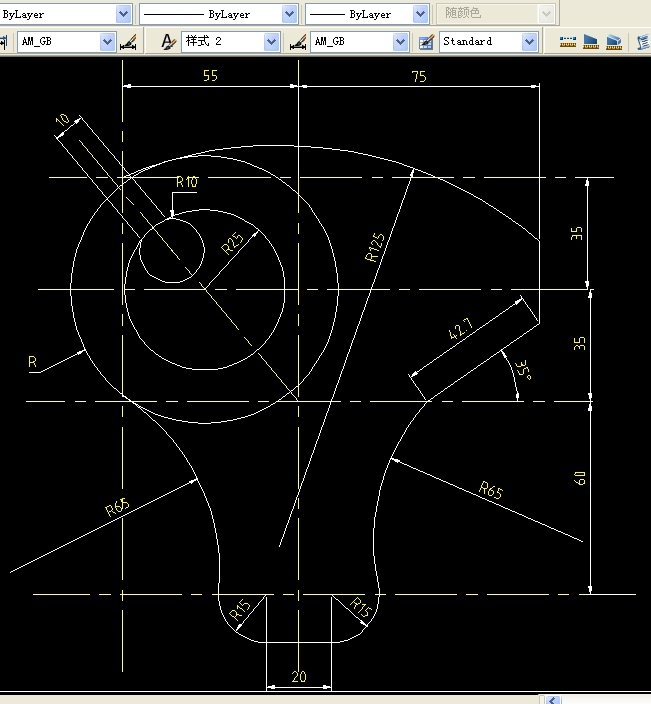Select the upper 35 vertical dimension text
This screenshot has height=704, width=651.
tap(577, 233)
